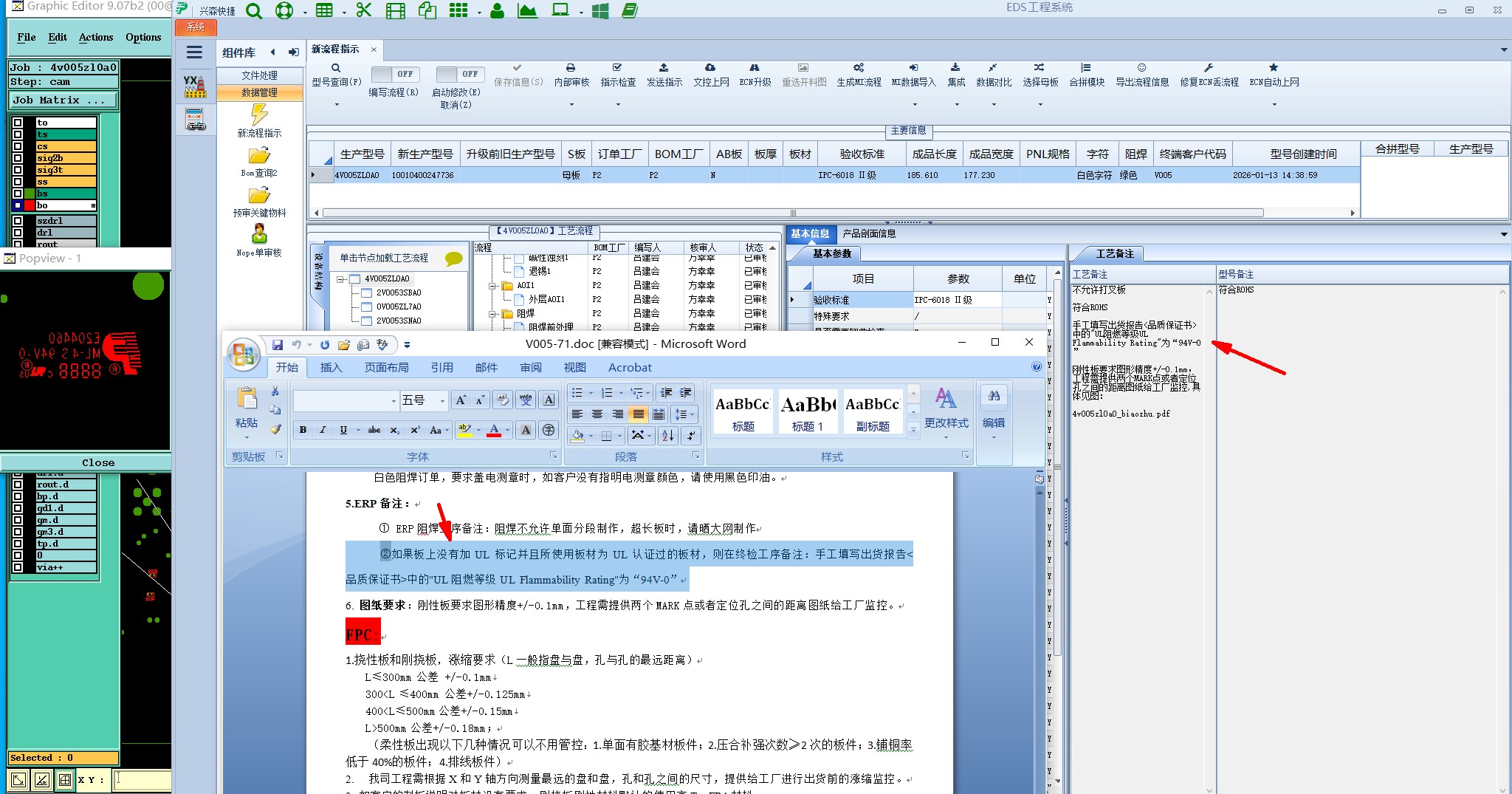
Task: Click the hamburger menu icon in EDS sidebar
Action: pyautogui.click(x=194, y=52)
